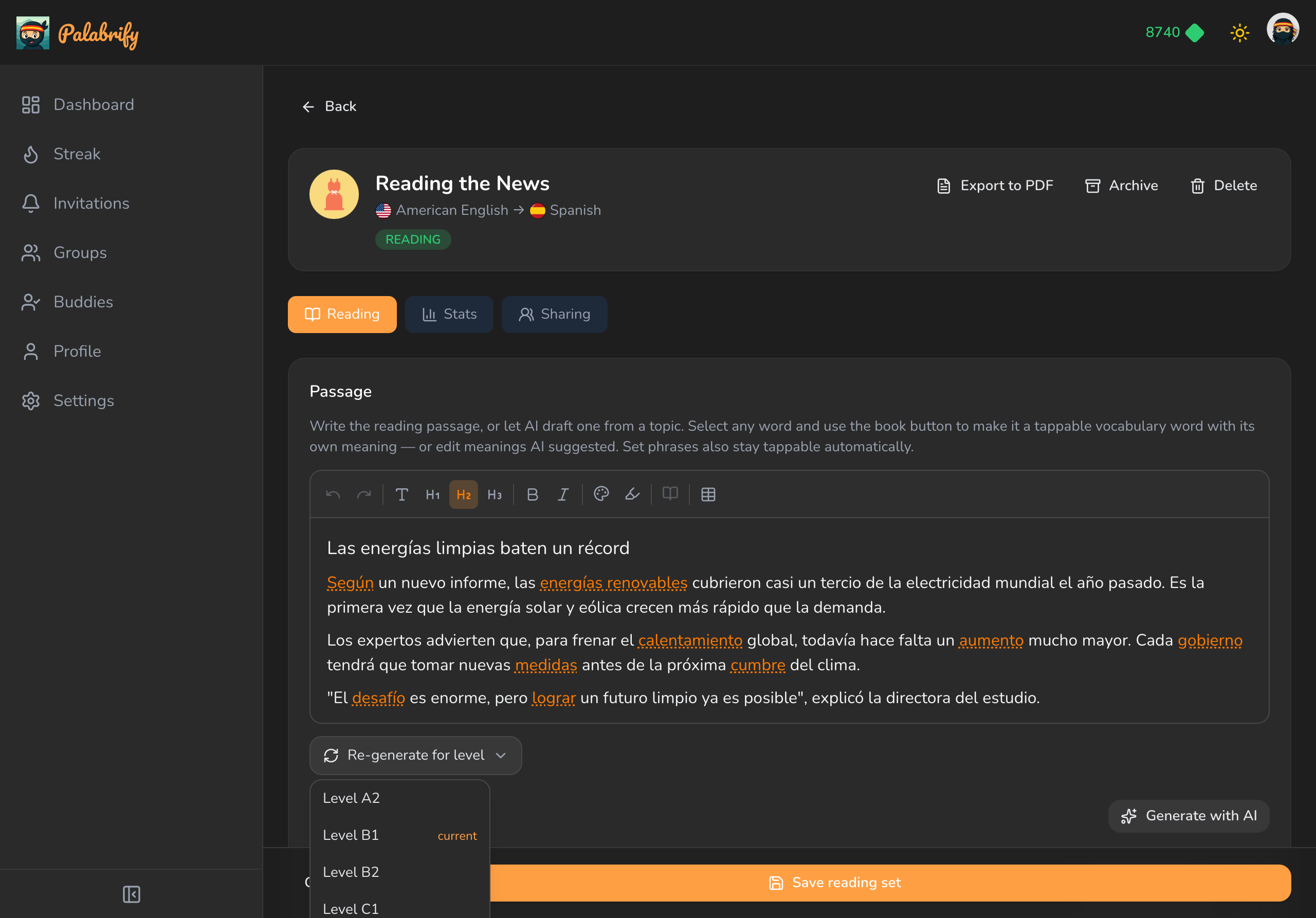Mark word as vocabulary with book button
The image size is (1316, 918).
(x=670, y=494)
